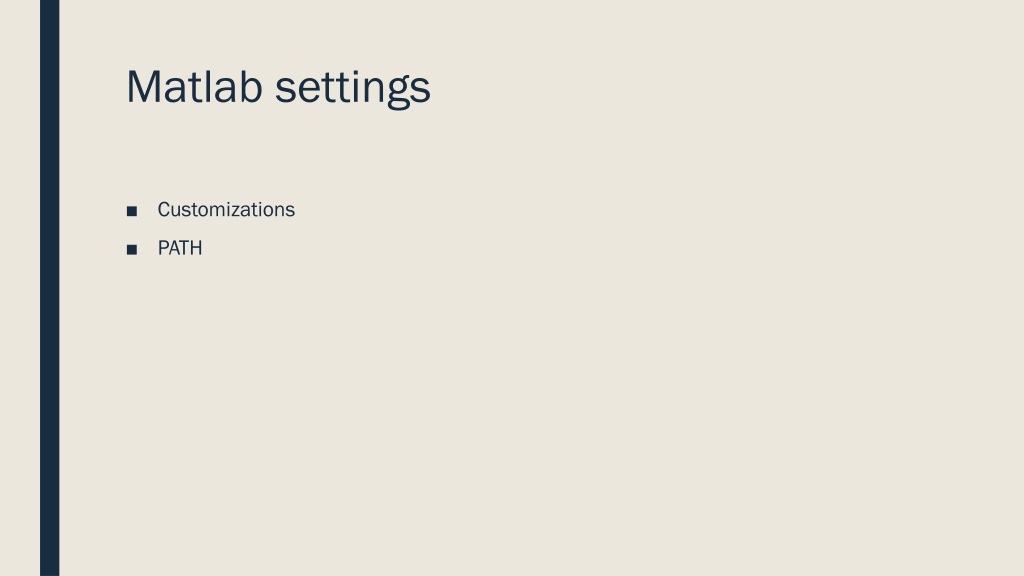Select the 'PATH' bullet text
The image size is (1024, 576).
180,248
